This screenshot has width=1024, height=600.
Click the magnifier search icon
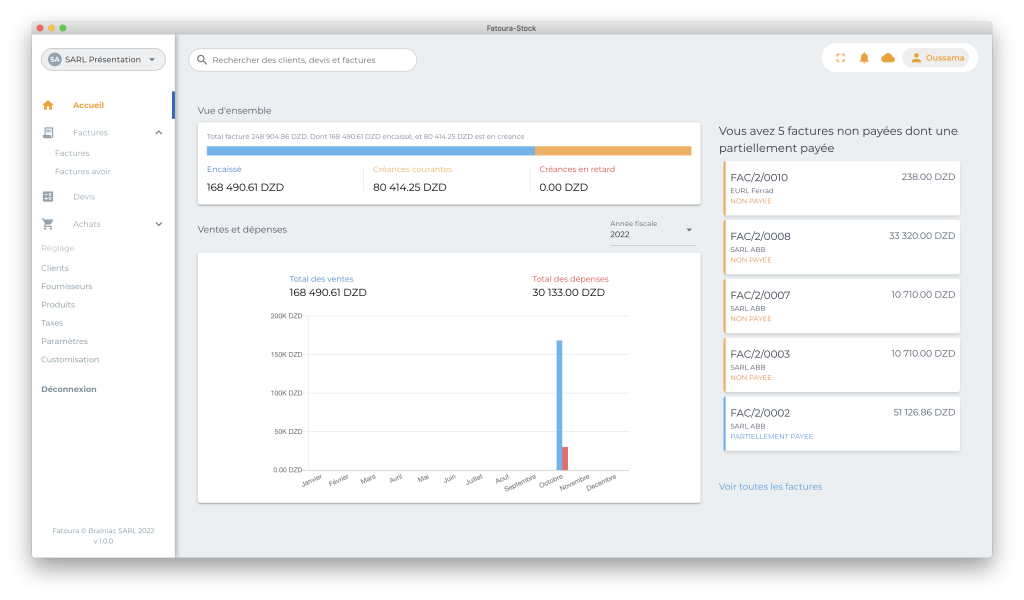click(x=202, y=60)
